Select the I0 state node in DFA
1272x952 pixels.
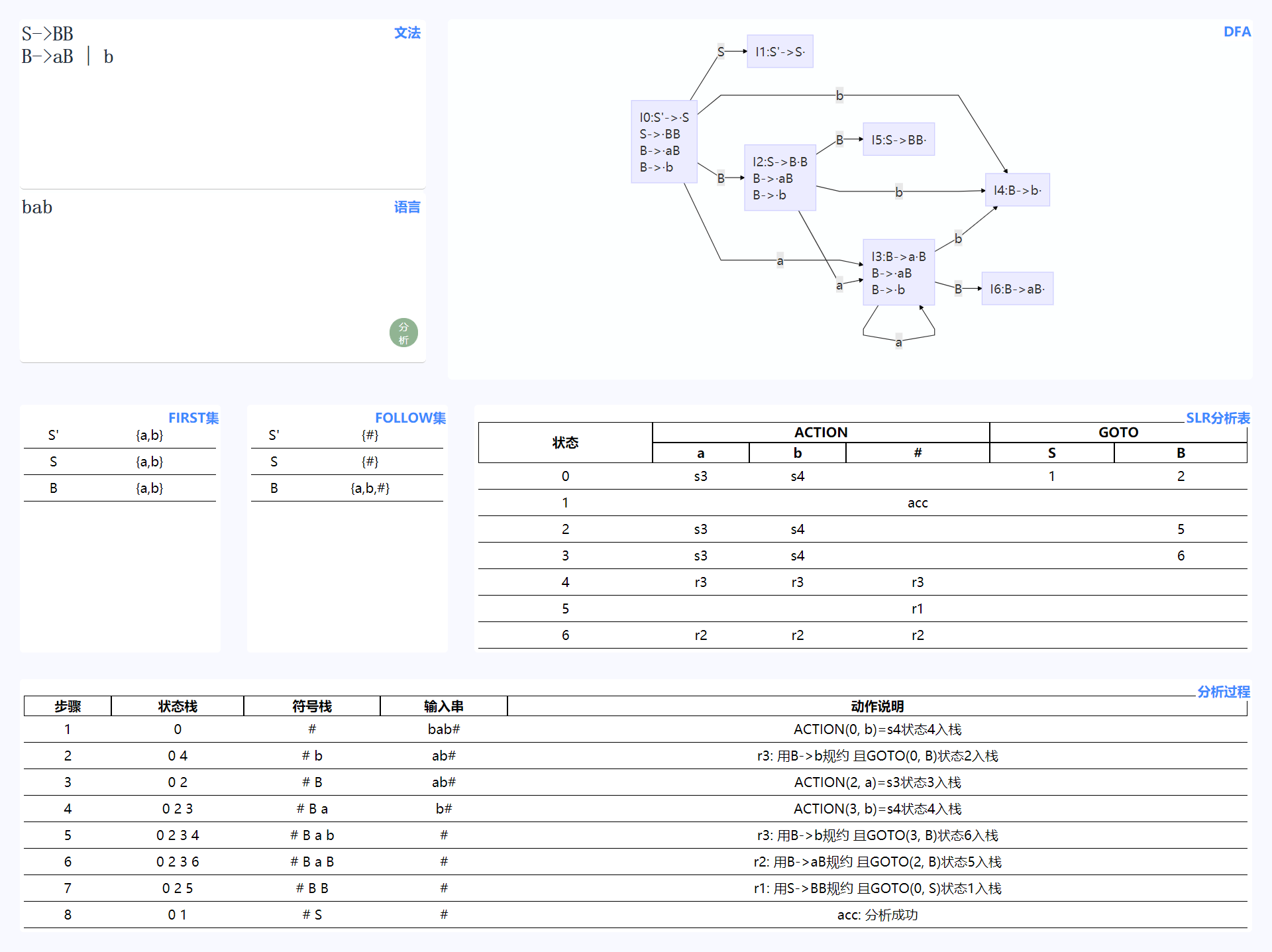[664, 142]
